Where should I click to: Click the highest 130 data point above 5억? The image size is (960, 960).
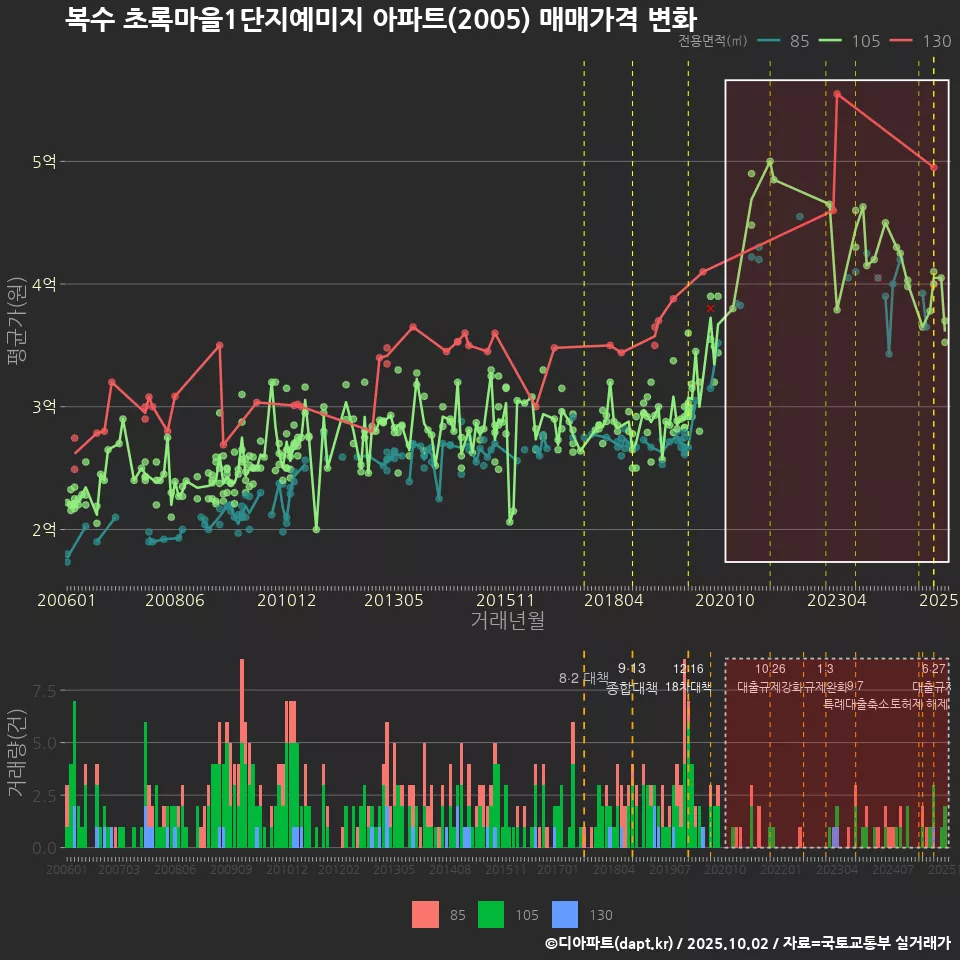point(837,94)
